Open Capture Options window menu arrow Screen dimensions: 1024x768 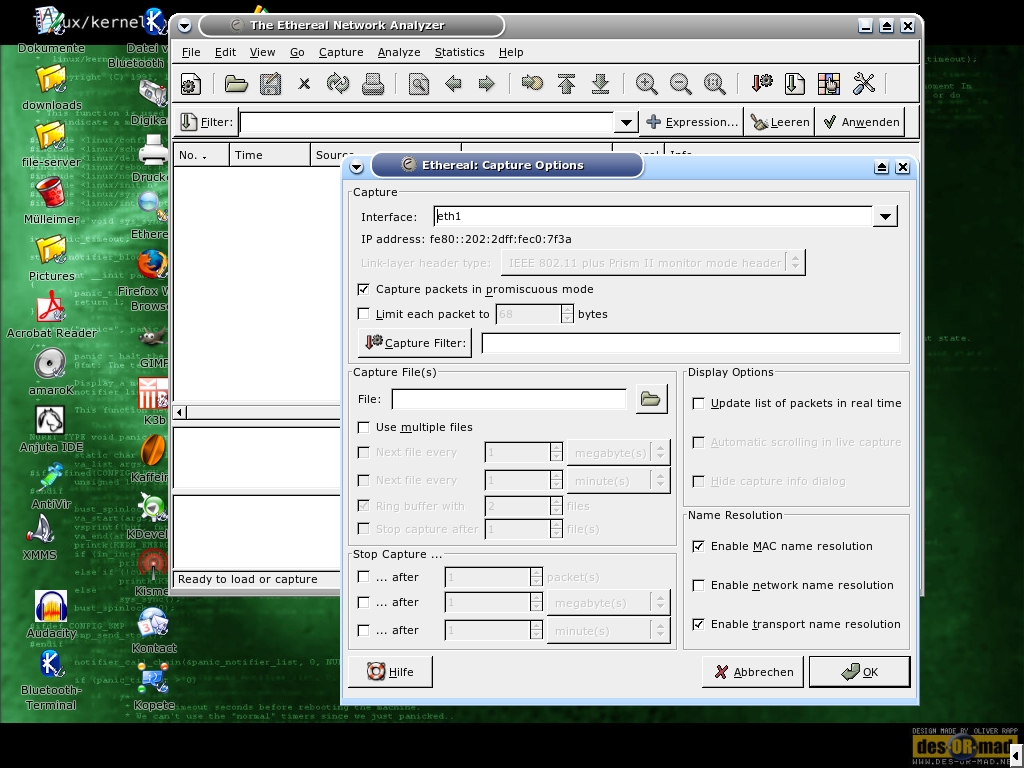357,167
